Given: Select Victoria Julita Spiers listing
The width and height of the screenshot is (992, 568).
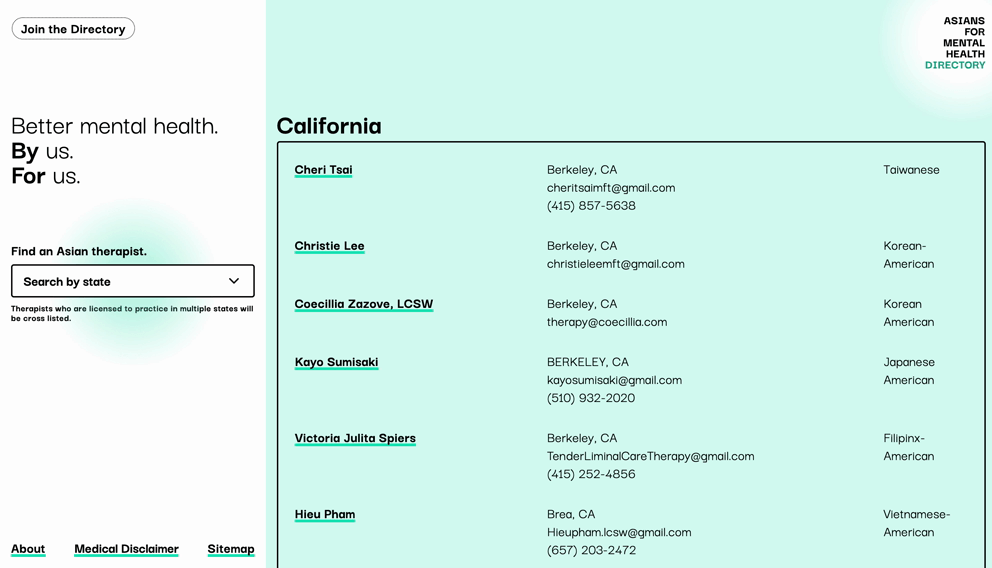Looking at the screenshot, I should tap(355, 438).
